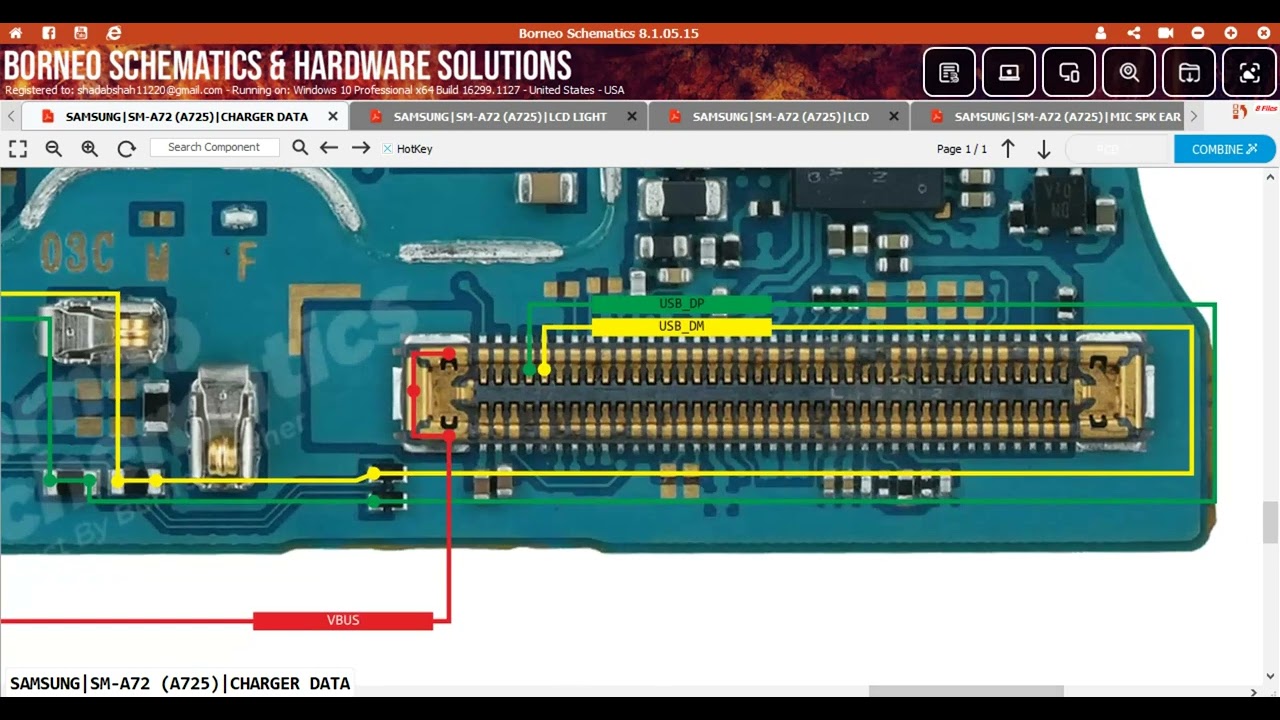This screenshot has height=720, width=1280.
Task: Close the LCD LIGHT tab
Action: click(x=632, y=116)
